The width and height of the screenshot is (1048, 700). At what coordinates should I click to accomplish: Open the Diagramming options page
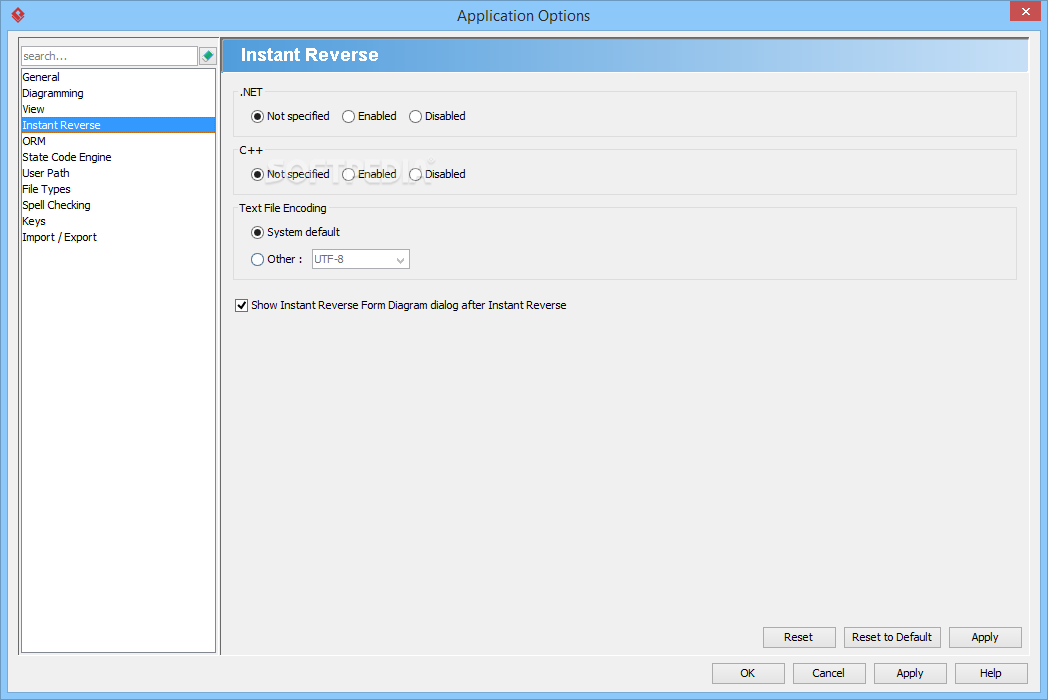(x=118, y=93)
